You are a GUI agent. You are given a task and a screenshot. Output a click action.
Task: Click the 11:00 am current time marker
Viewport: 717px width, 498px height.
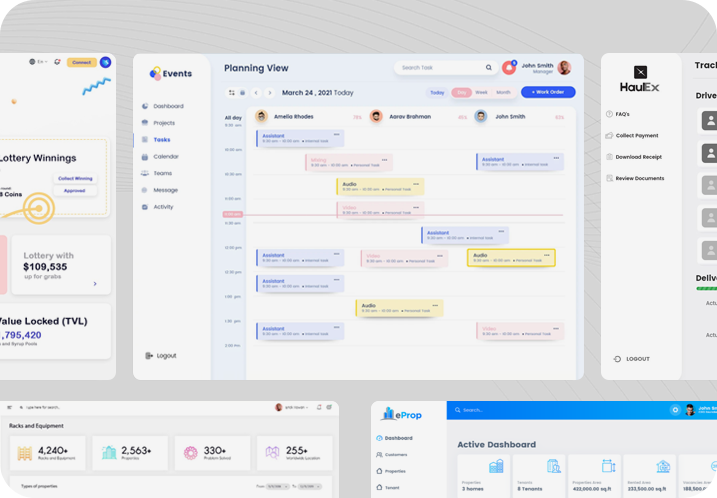pos(233,214)
